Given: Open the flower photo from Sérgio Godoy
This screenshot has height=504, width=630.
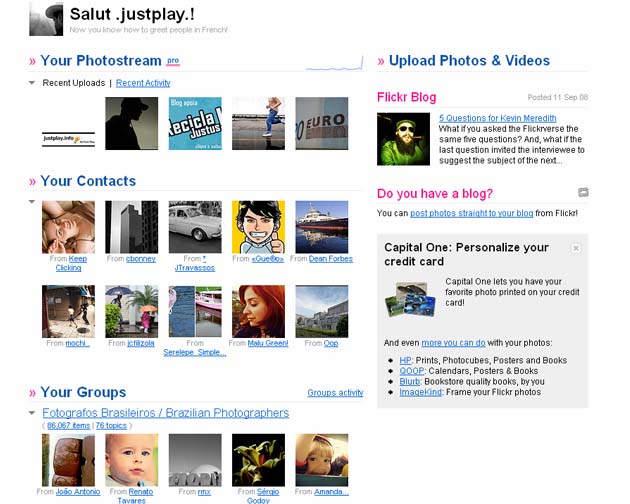Looking at the screenshot, I should (258, 460).
